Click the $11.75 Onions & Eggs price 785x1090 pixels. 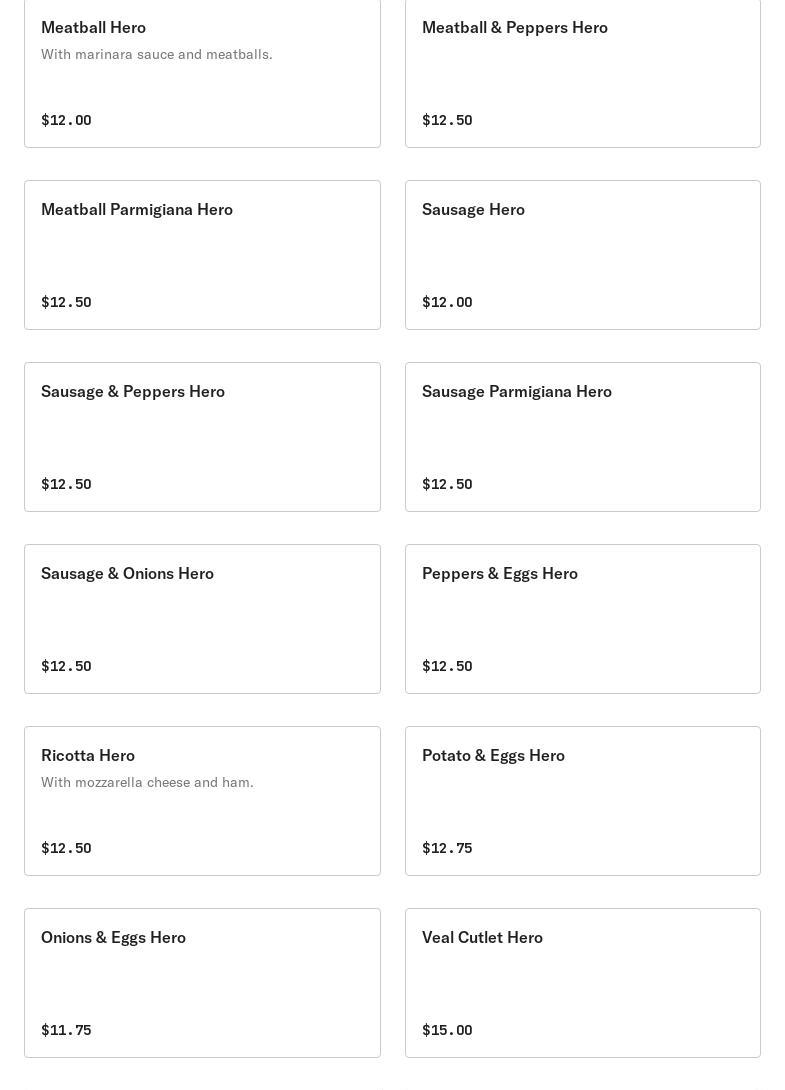[x=66, y=1030]
